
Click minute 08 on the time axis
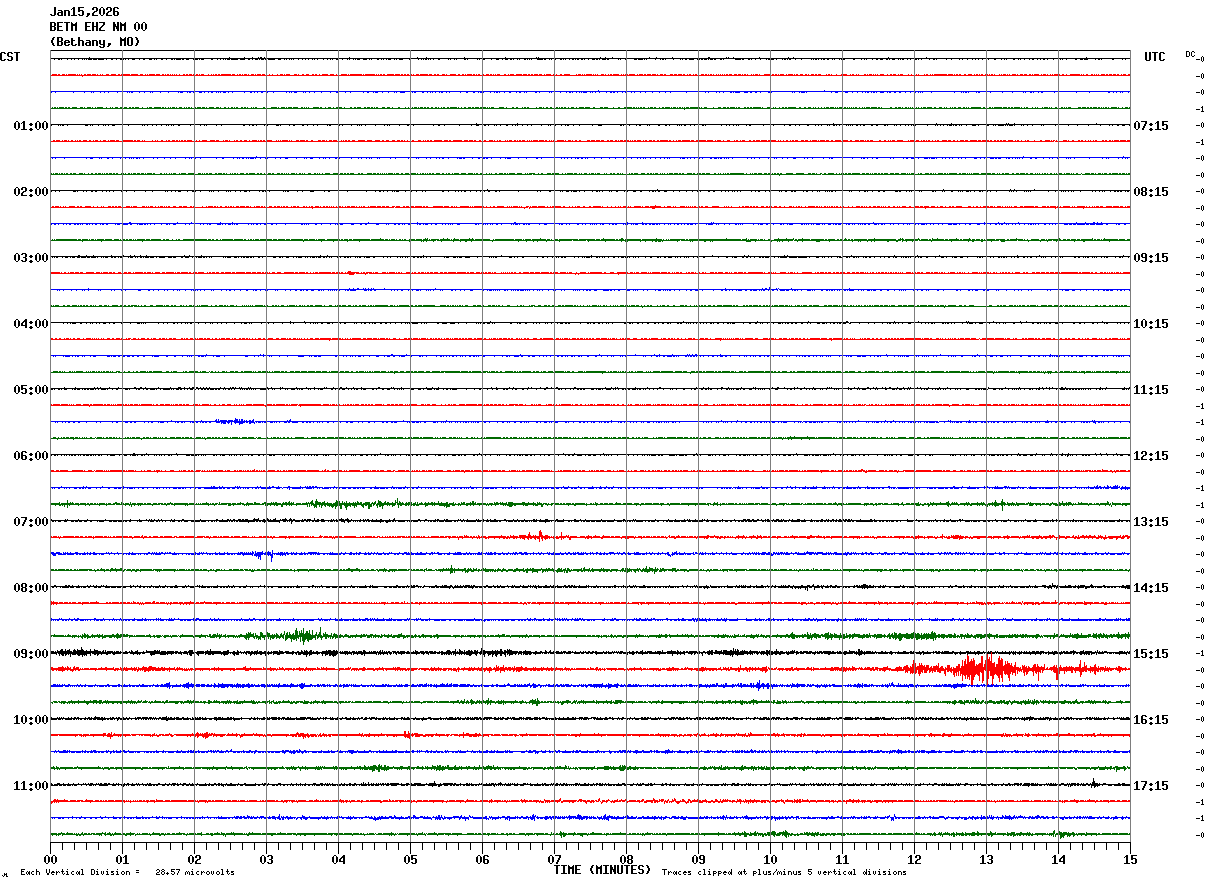point(626,859)
